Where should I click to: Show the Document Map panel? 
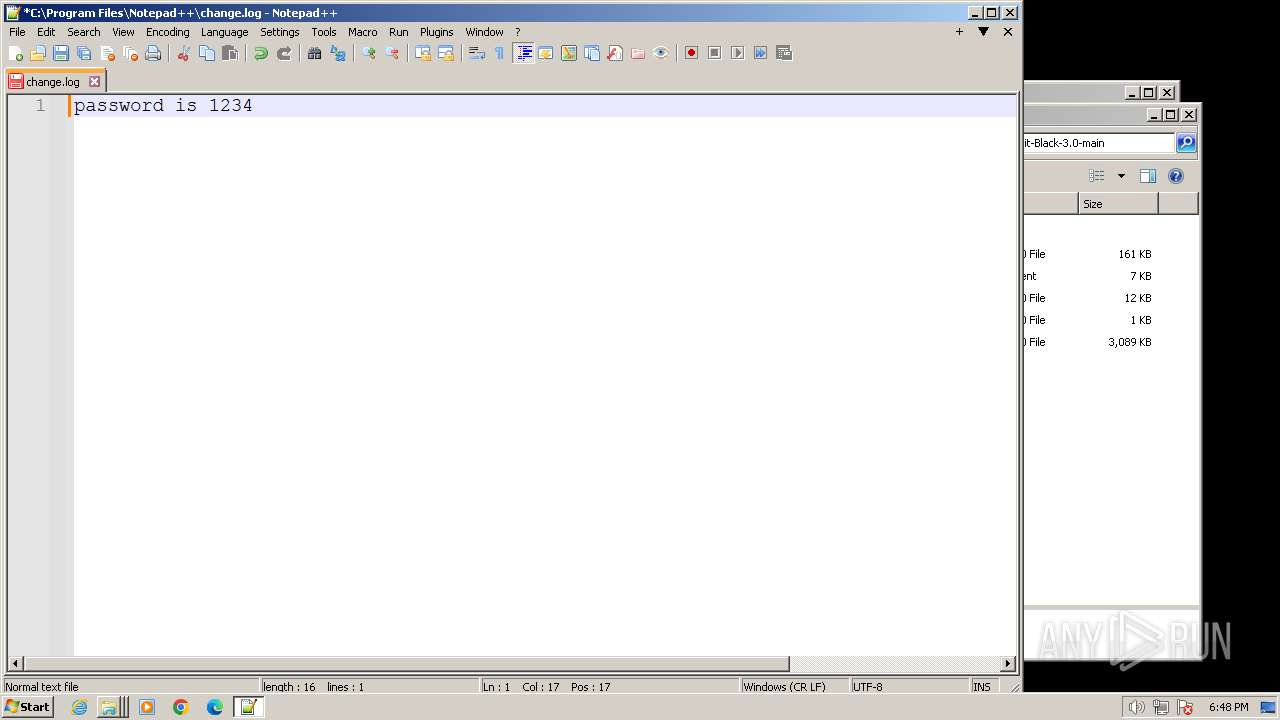tap(569, 53)
